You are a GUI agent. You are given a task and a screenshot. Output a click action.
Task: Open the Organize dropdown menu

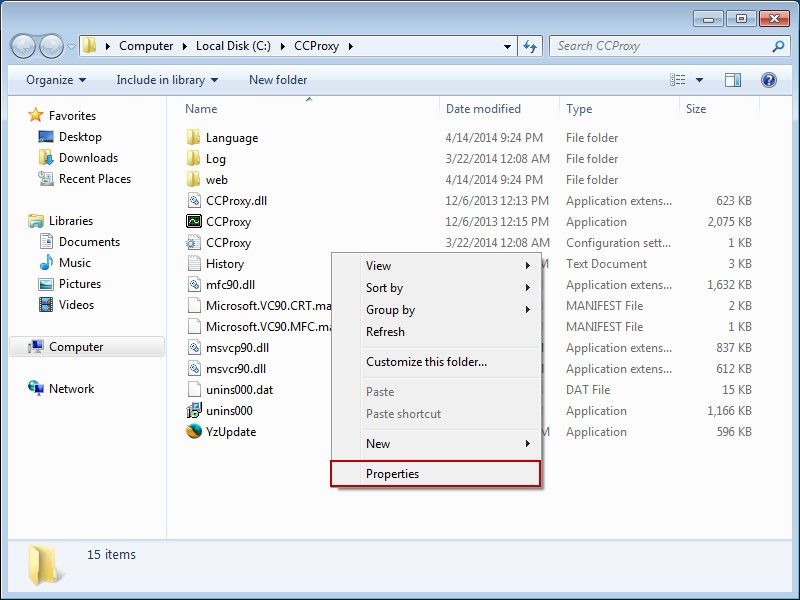(56, 80)
